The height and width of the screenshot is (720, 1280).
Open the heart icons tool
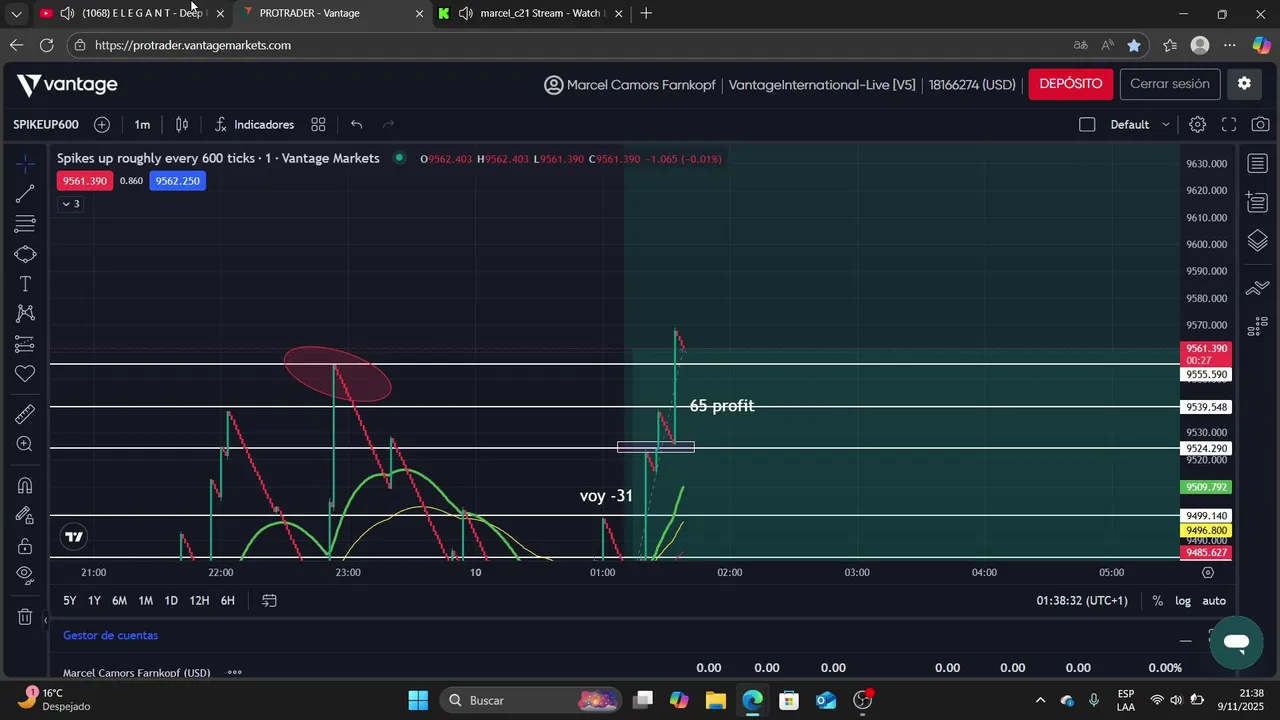(25, 374)
